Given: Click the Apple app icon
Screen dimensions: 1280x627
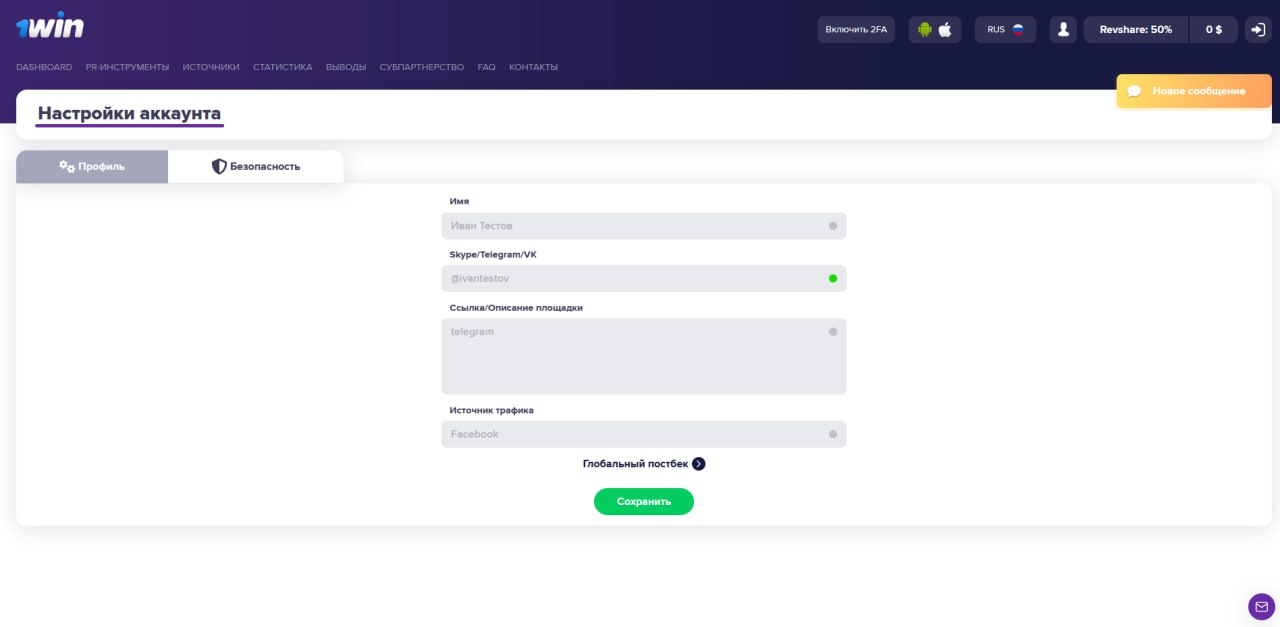Looking at the screenshot, I should click(x=945, y=30).
